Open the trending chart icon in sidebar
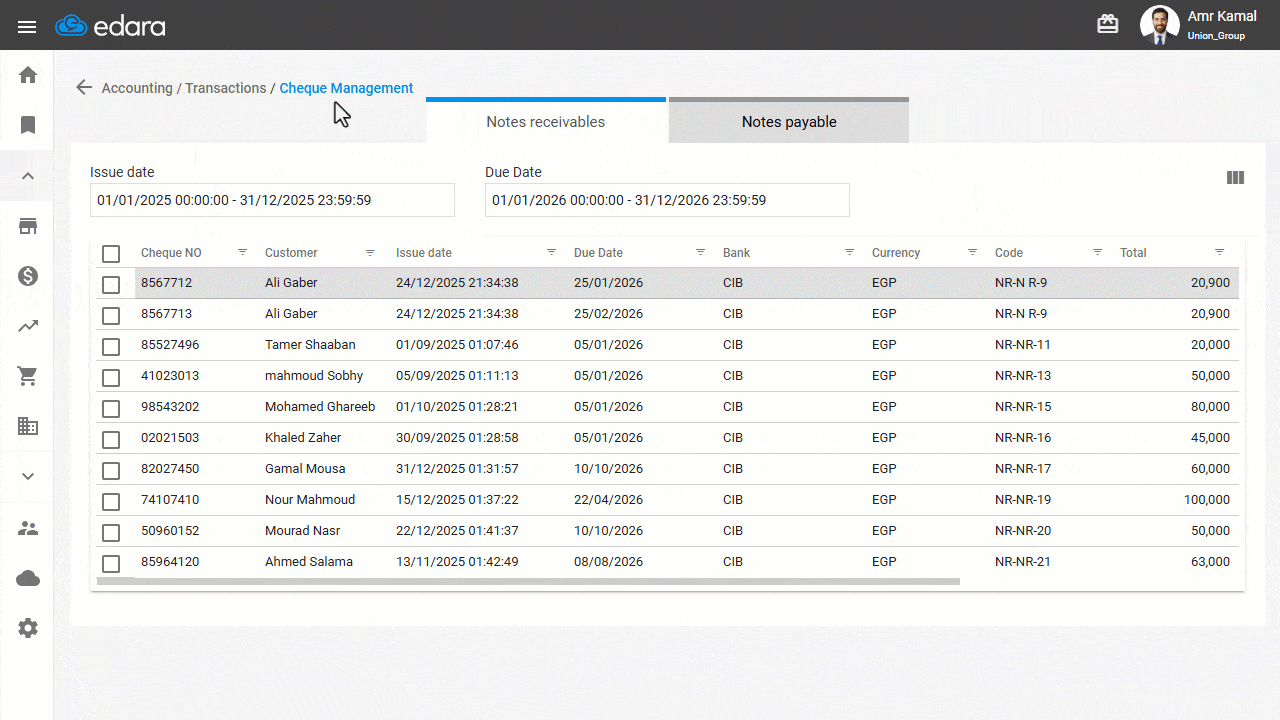Screen dimensions: 1280x720 pos(28,326)
